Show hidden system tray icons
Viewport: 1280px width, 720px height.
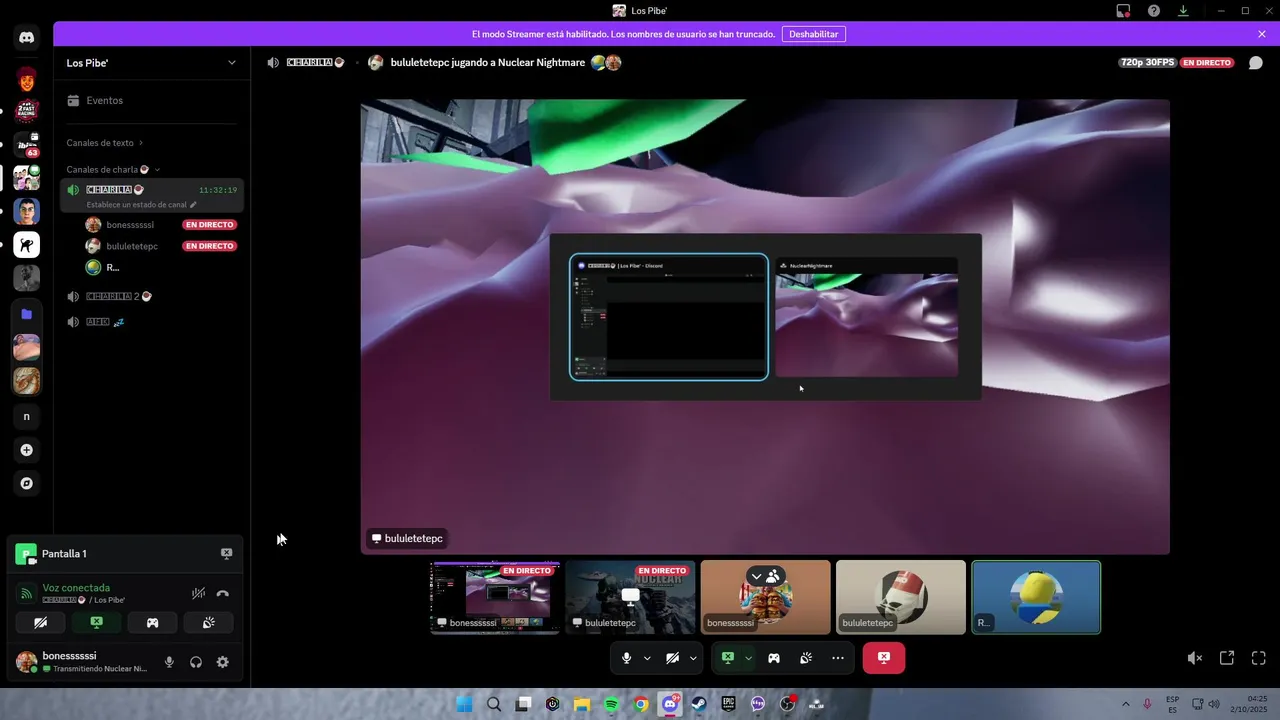pyautogui.click(x=1125, y=704)
